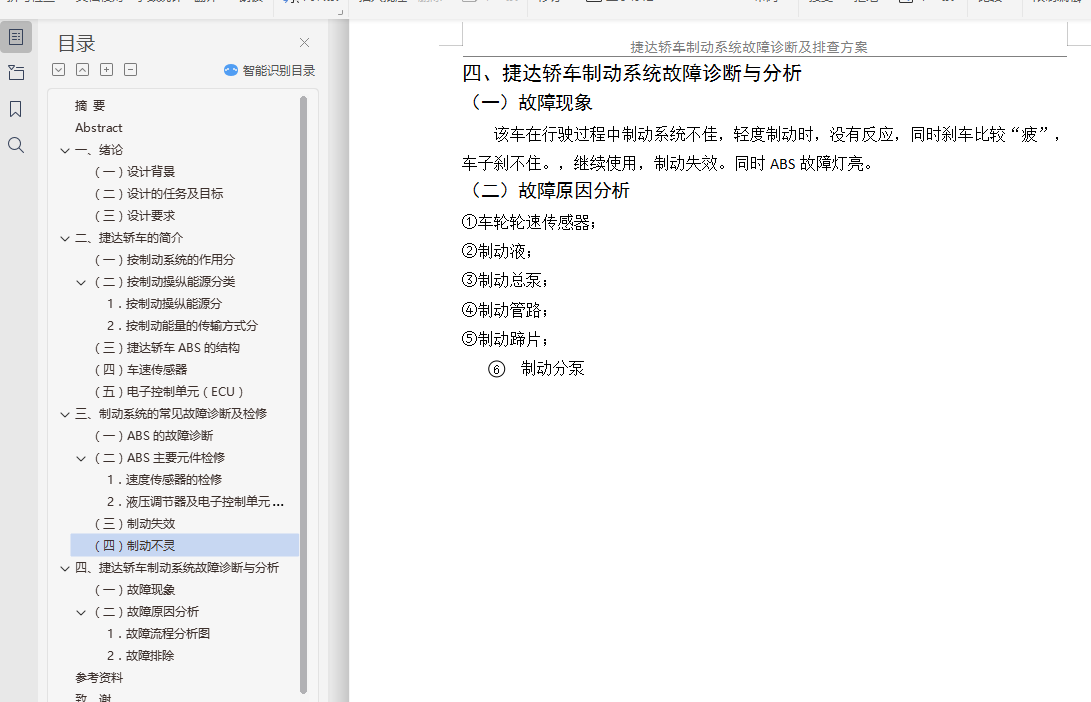Viewport: 1091px width, 702px height.
Task: Click 智能识别目录 button
Action: coord(270,70)
